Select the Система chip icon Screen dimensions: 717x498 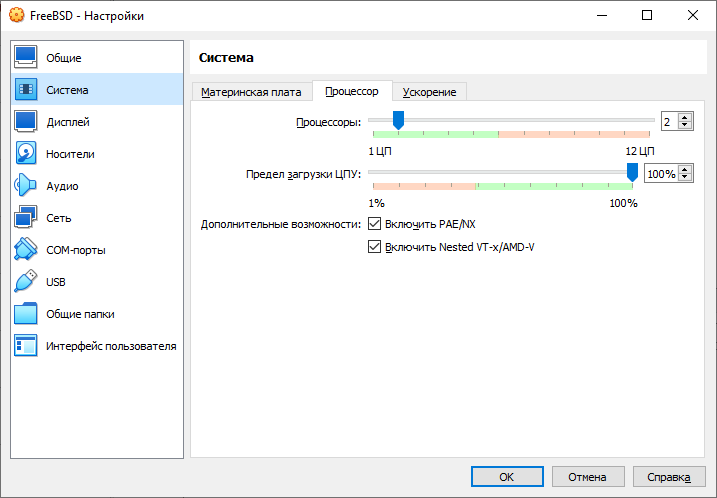(26, 90)
